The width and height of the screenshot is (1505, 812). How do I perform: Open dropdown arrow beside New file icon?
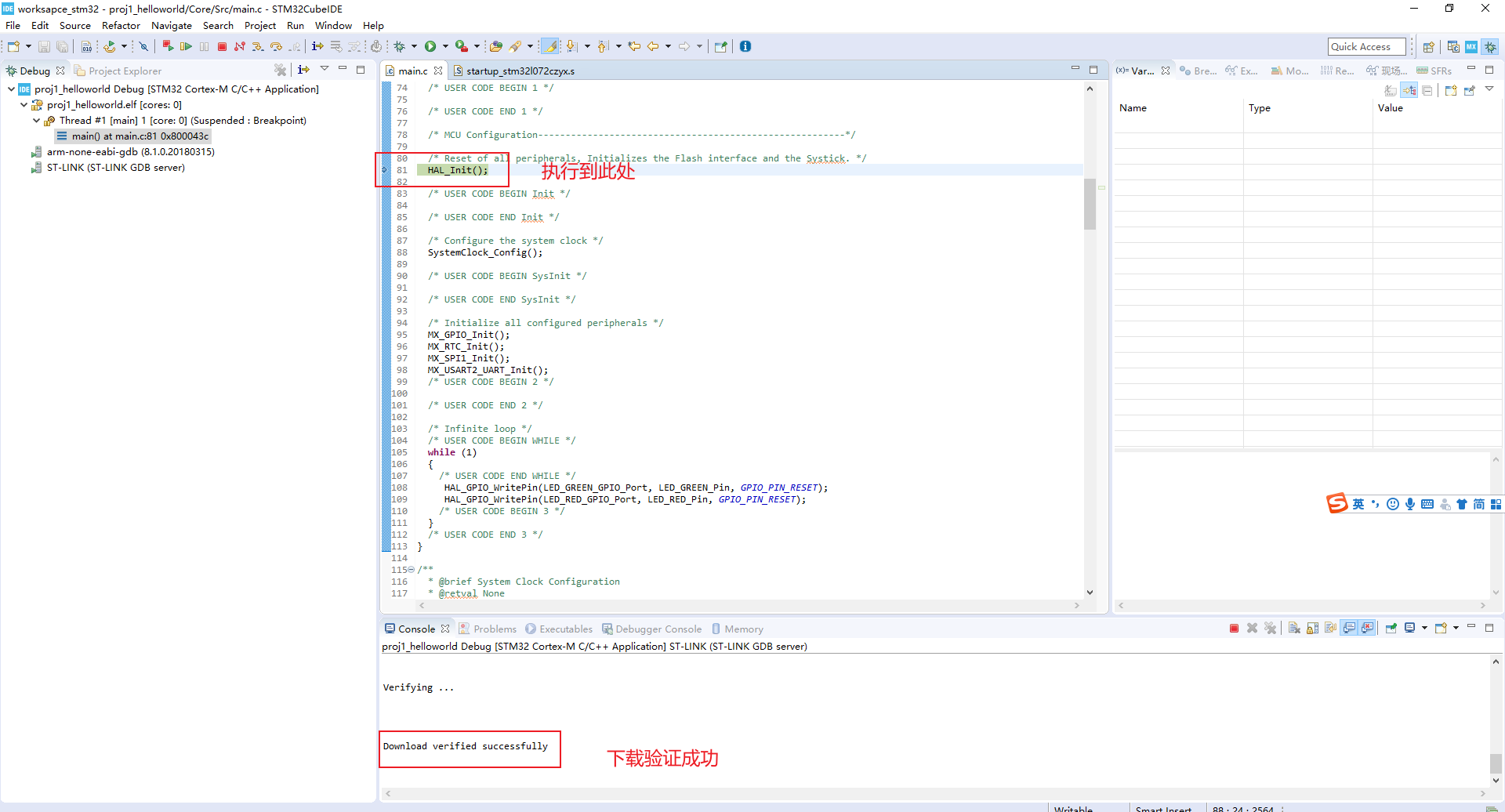(x=28, y=46)
